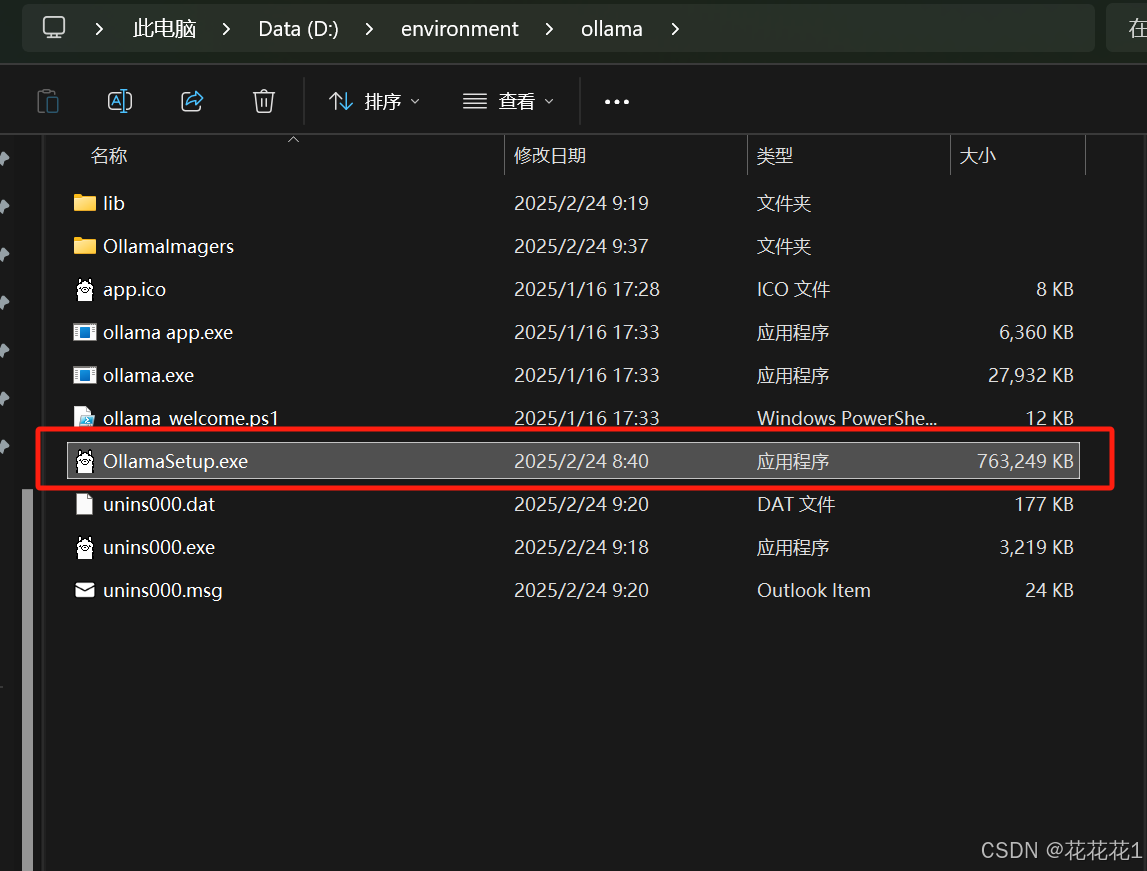The width and height of the screenshot is (1147, 871).
Task: Click the OllamaSetup.exe file name
Action: pos(176,461)
